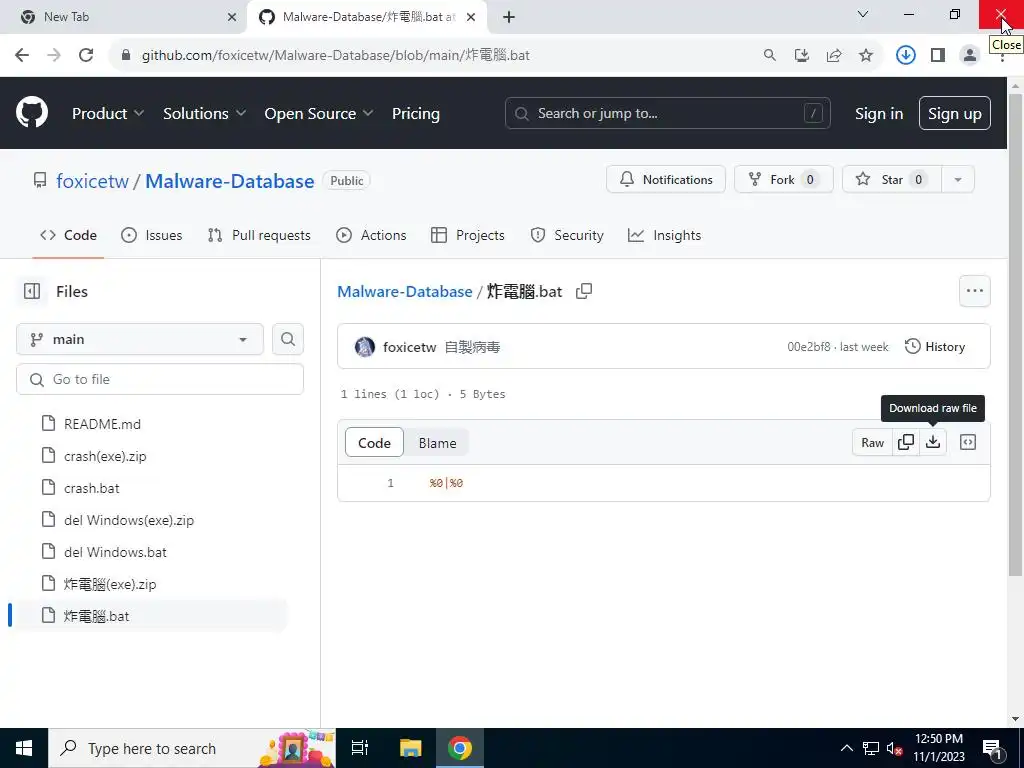This screenshot has width=1024, height=768.
Task: Download the raw file icon
Action: (933, 442)
